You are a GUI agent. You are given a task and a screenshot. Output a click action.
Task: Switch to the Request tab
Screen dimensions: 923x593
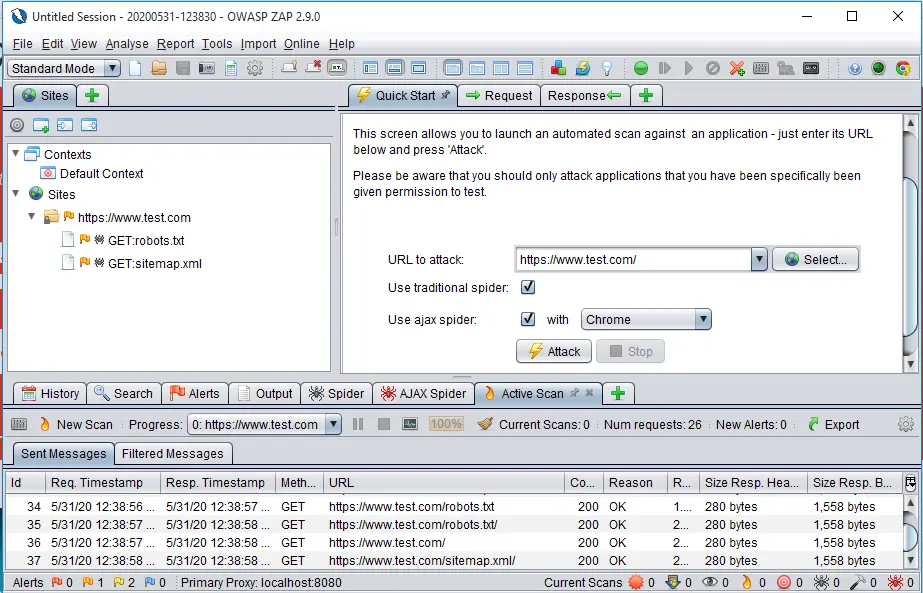click(499, 95)
